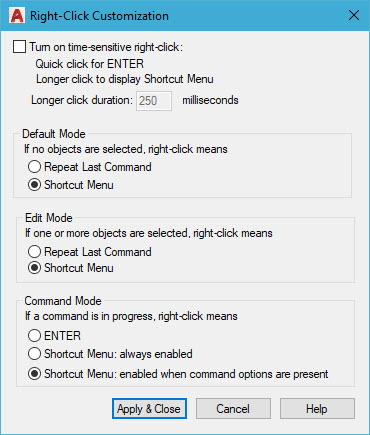Click the Default Mode group label
This screenshot has height=435, width=370.
(54, 134)
